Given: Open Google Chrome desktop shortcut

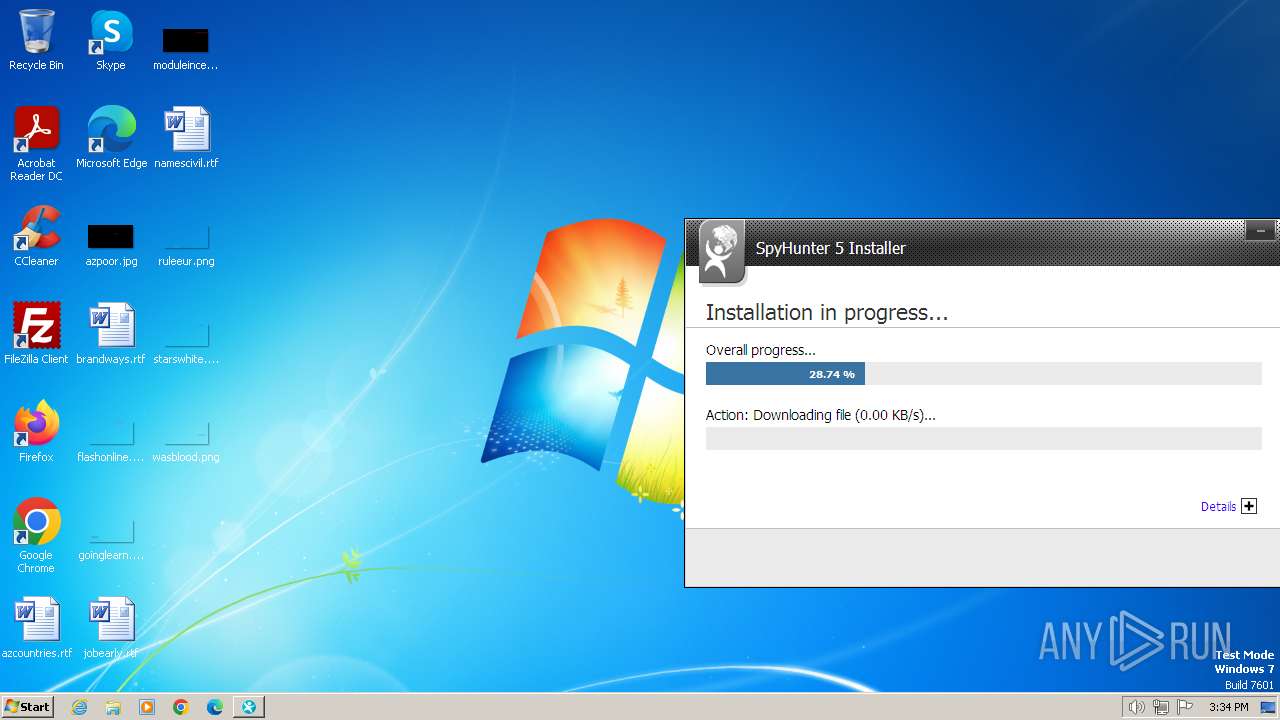Looking at the screenshot, I should click(36, 536).
